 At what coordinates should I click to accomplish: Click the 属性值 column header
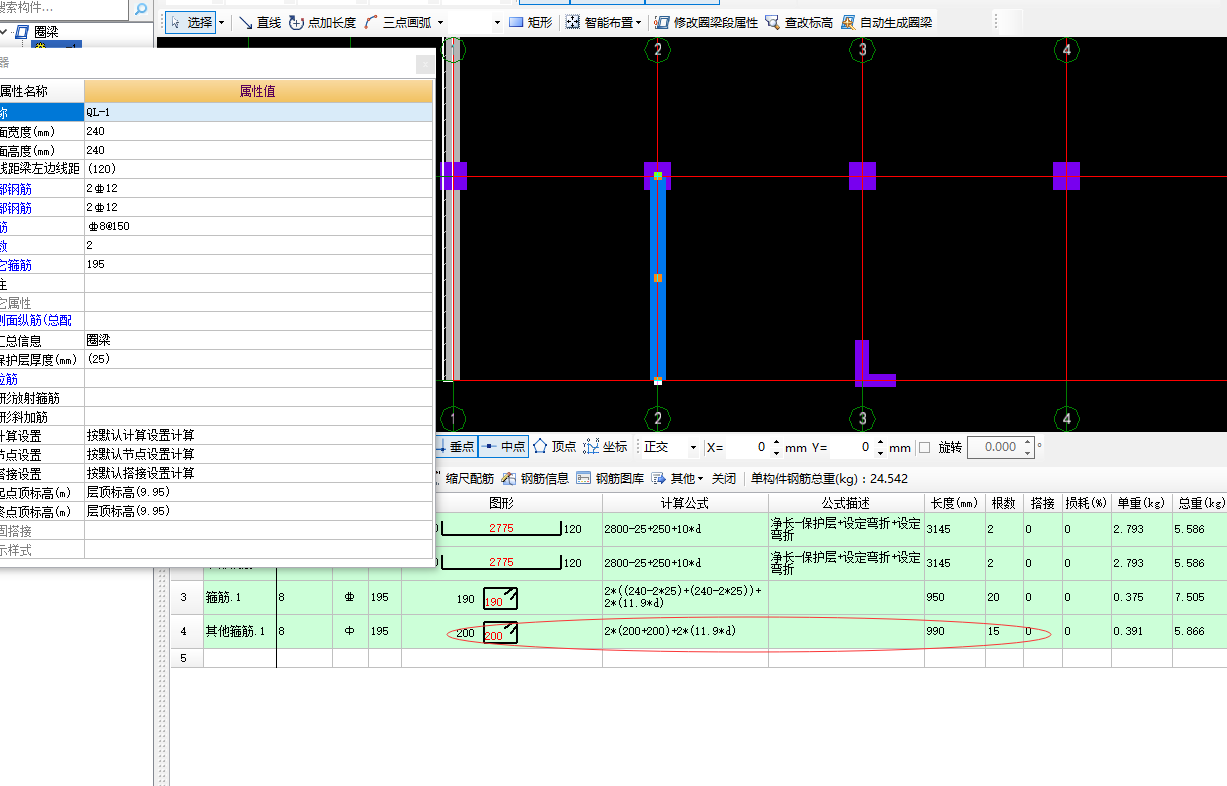(x=258, y=91)
